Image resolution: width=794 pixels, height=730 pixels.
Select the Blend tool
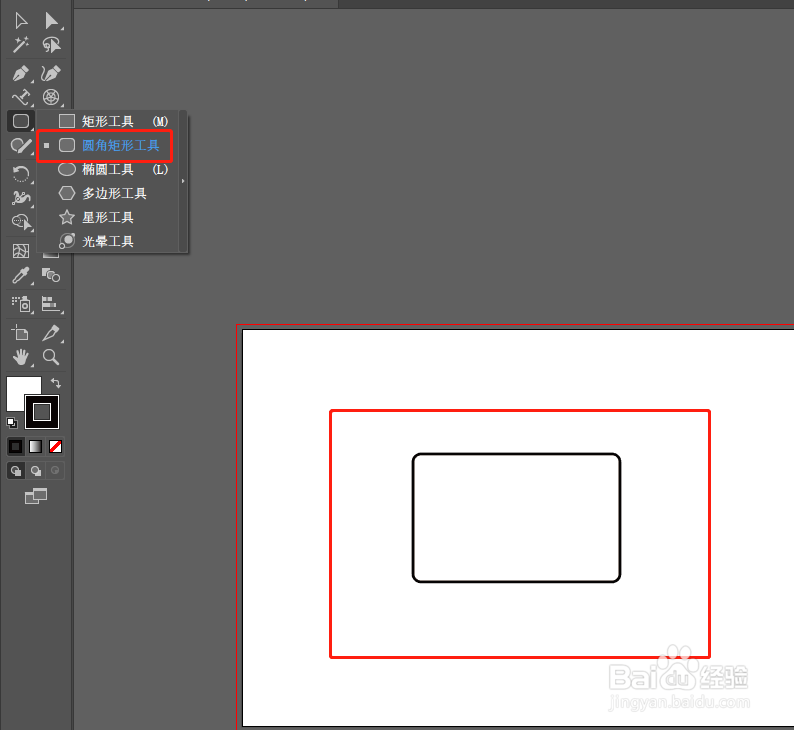(x=51, y=275)
